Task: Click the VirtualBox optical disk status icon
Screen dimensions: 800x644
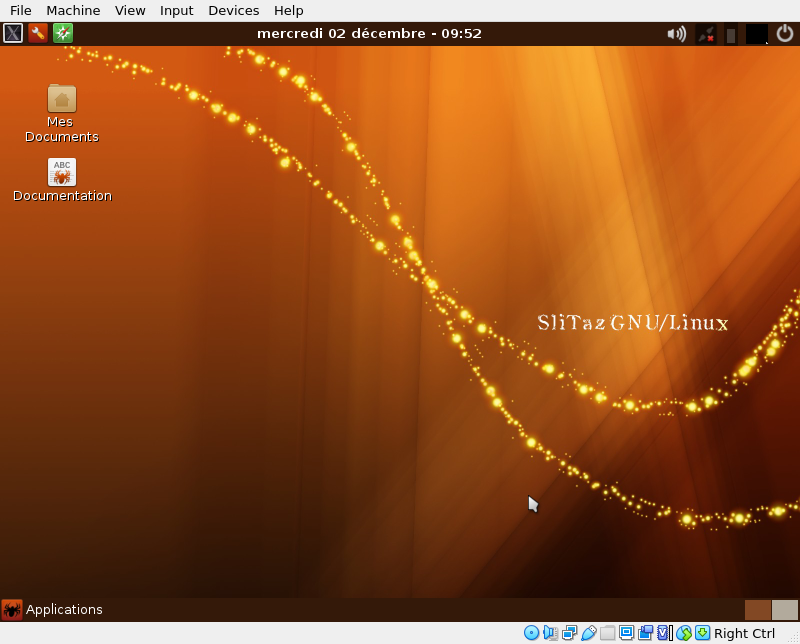Action: [532, 633]
